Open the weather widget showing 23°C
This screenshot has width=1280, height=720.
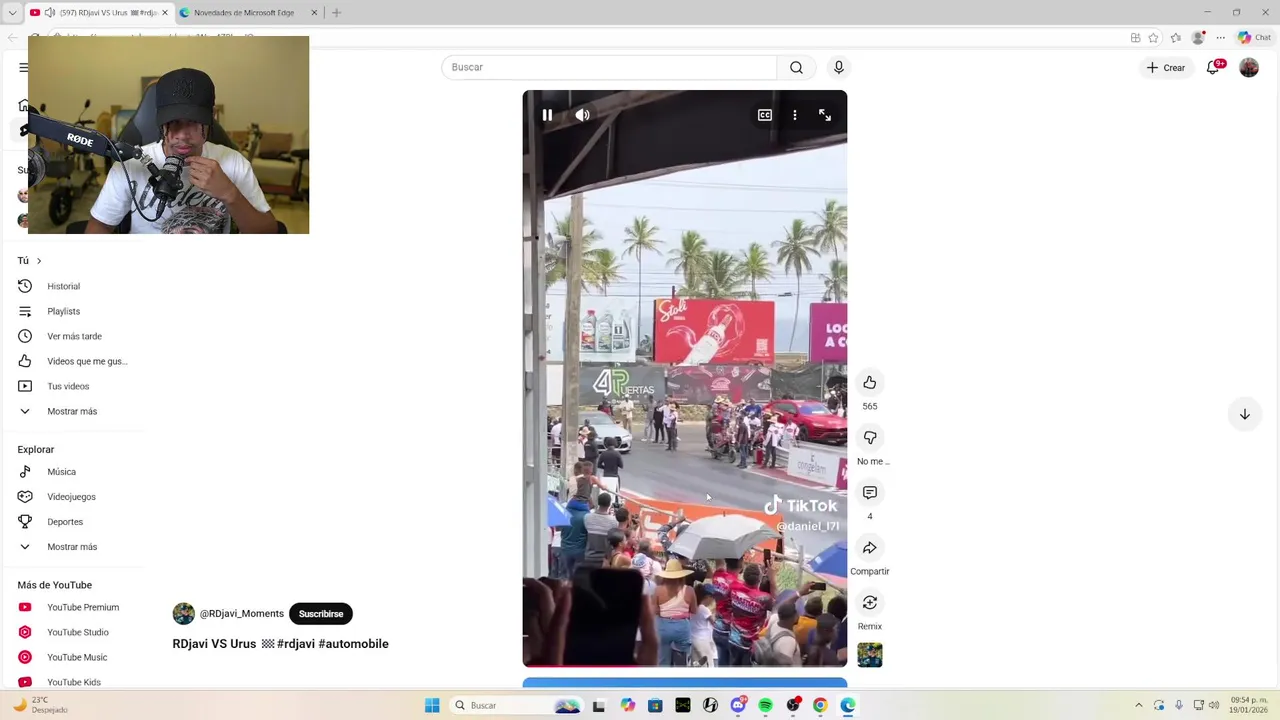pos(40,706)
